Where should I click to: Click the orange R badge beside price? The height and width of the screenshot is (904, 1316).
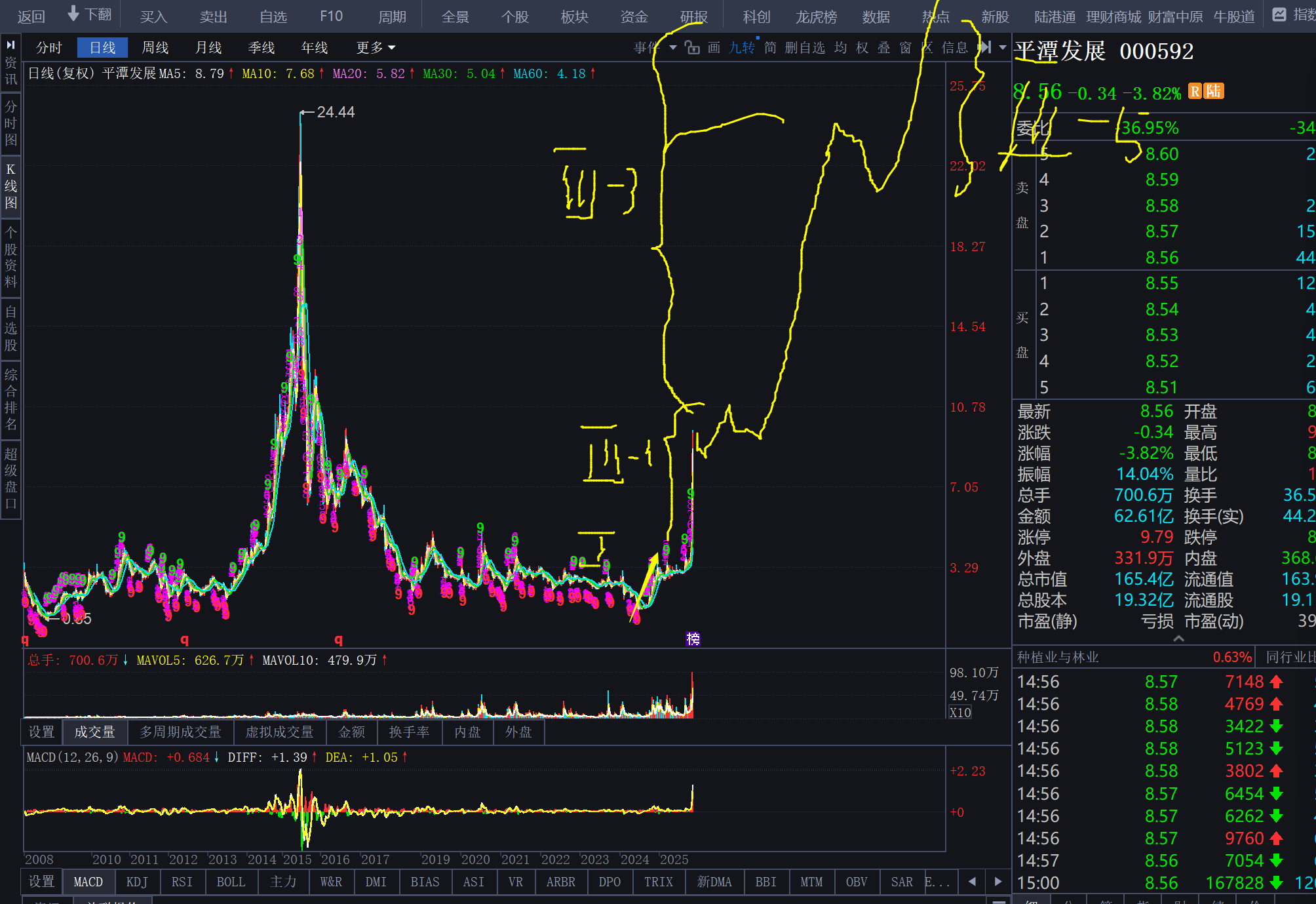[x=1195, y=92]
